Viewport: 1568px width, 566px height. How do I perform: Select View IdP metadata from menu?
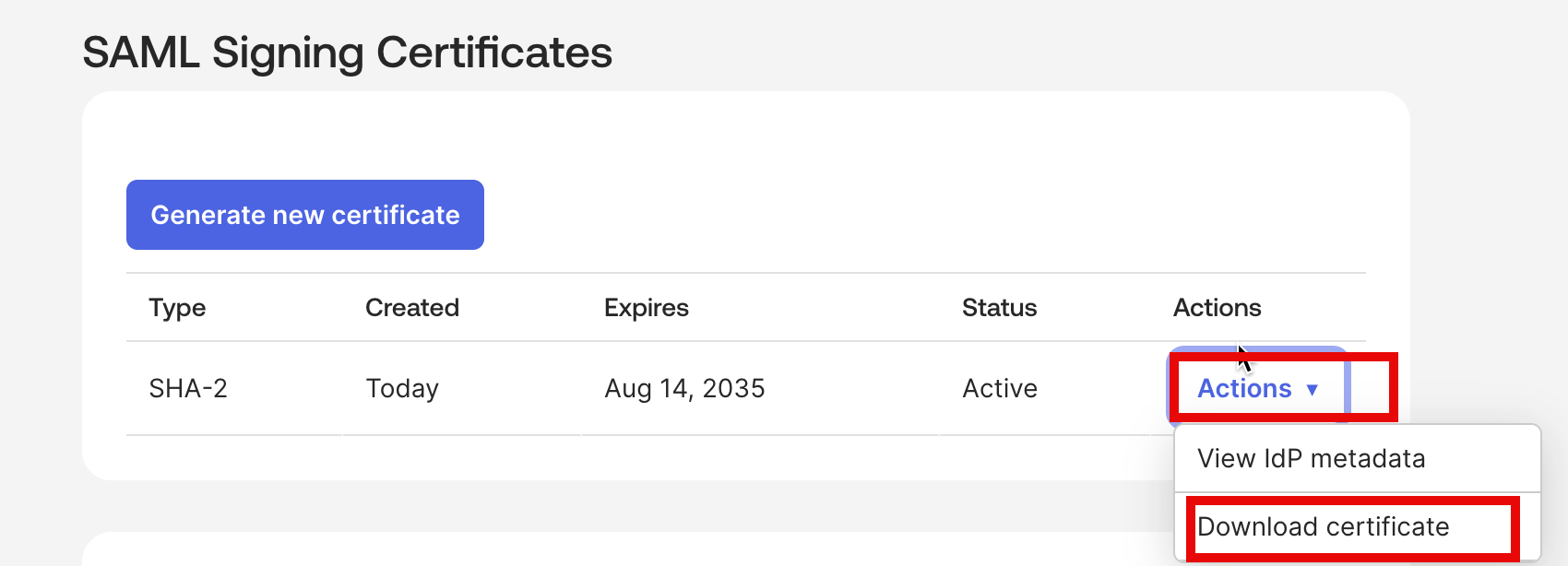[x=1311, y=458]
